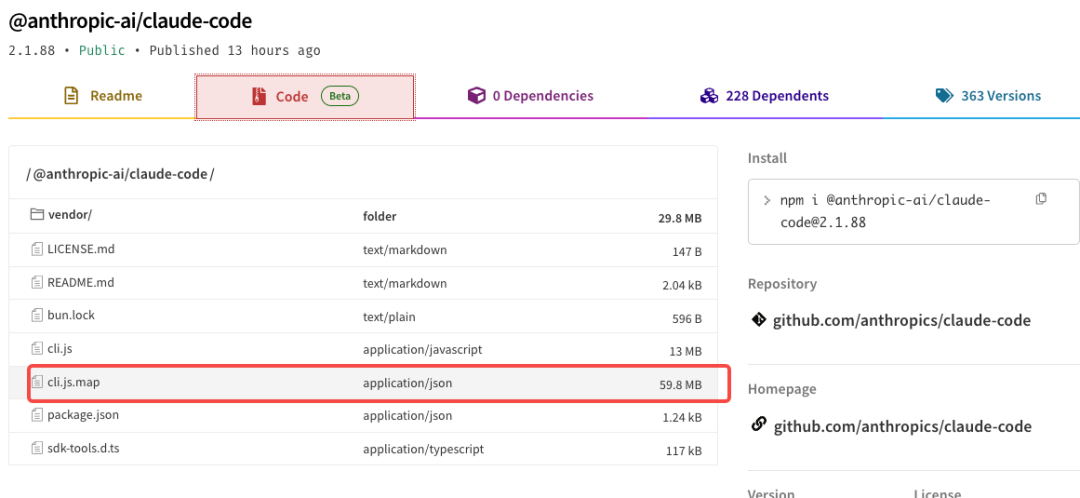Click the cli.js.map file icon
This screenshot has width=1080, height=498.
click(37, 382)
